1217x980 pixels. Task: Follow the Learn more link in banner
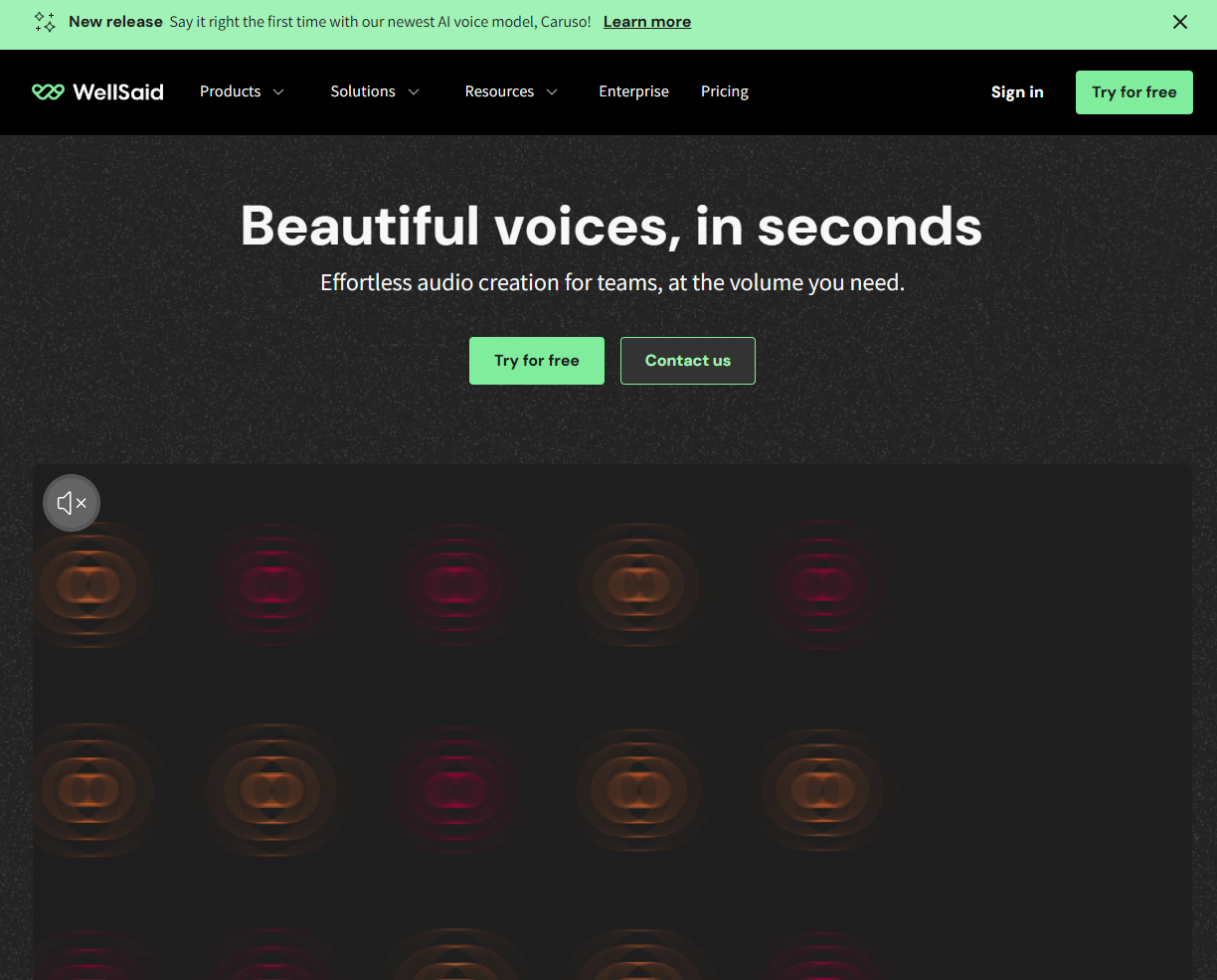[646, 22]
